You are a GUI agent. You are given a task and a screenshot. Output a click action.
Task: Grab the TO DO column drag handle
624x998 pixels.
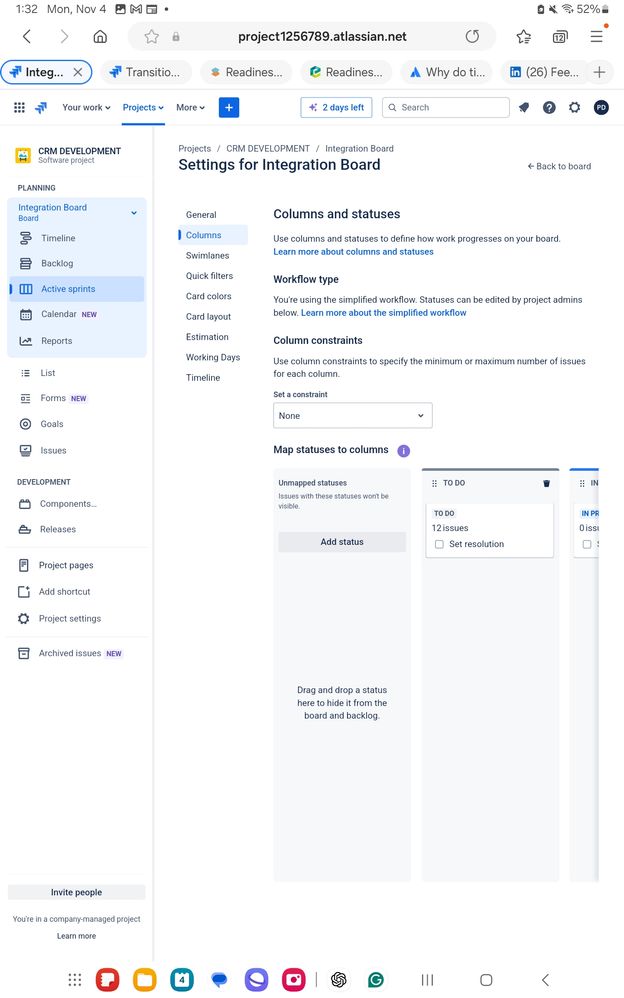click(x=434, y=483)
